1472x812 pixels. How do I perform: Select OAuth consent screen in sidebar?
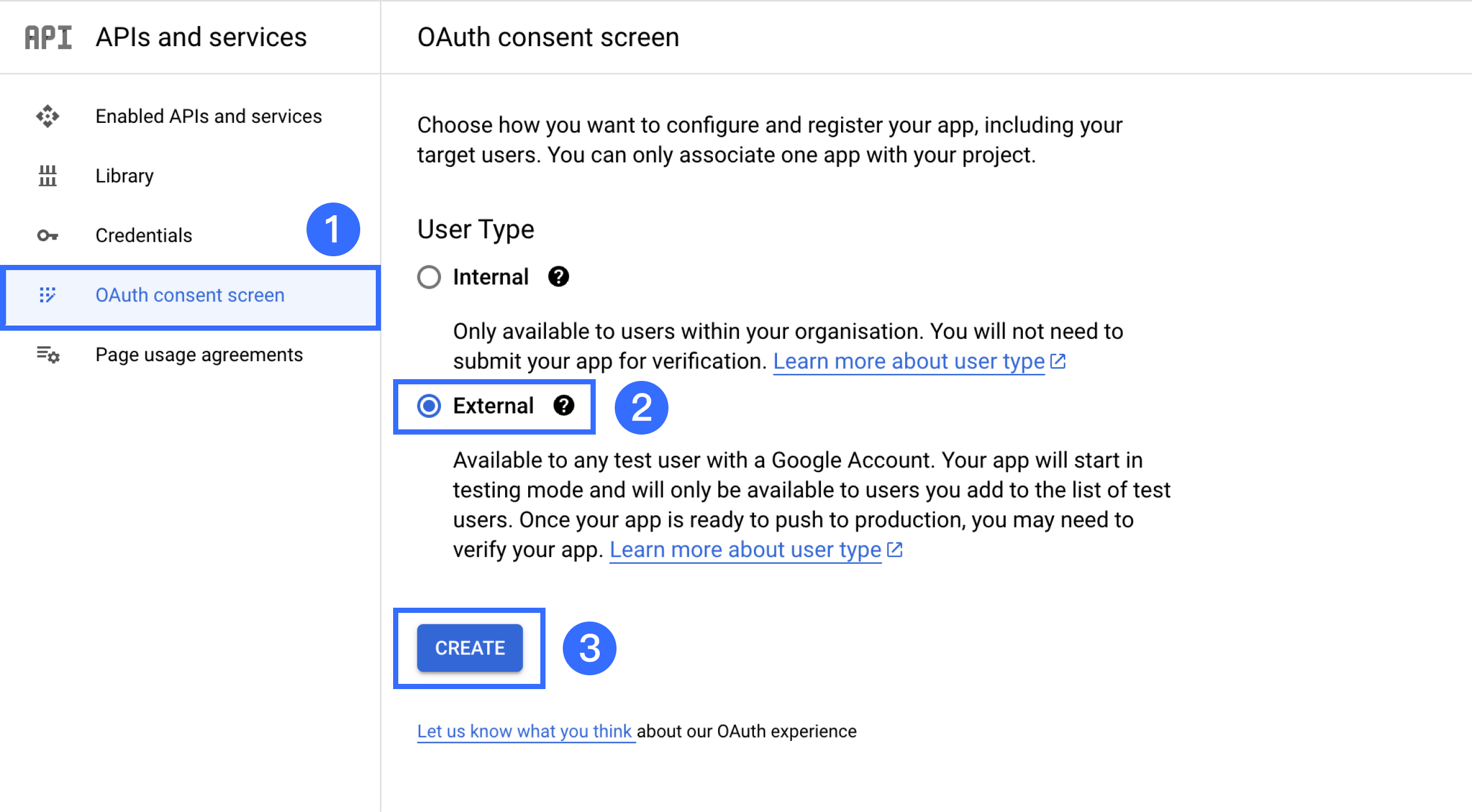pos(189,295)
